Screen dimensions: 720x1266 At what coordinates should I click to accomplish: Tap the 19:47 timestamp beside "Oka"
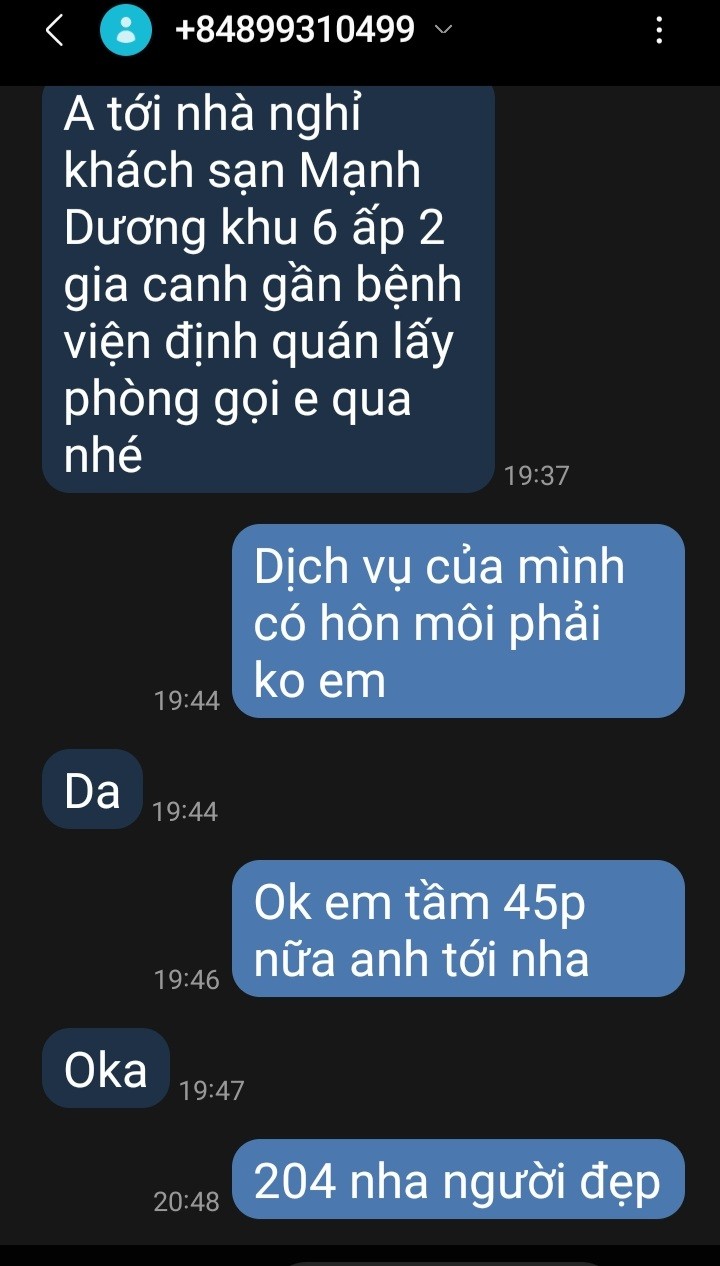tap(211, 1091)
